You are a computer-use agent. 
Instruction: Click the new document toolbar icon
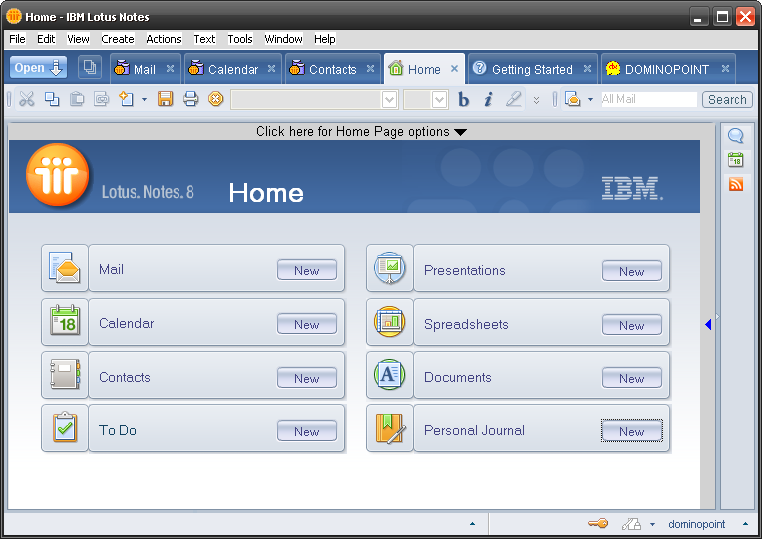pos(127,99)
